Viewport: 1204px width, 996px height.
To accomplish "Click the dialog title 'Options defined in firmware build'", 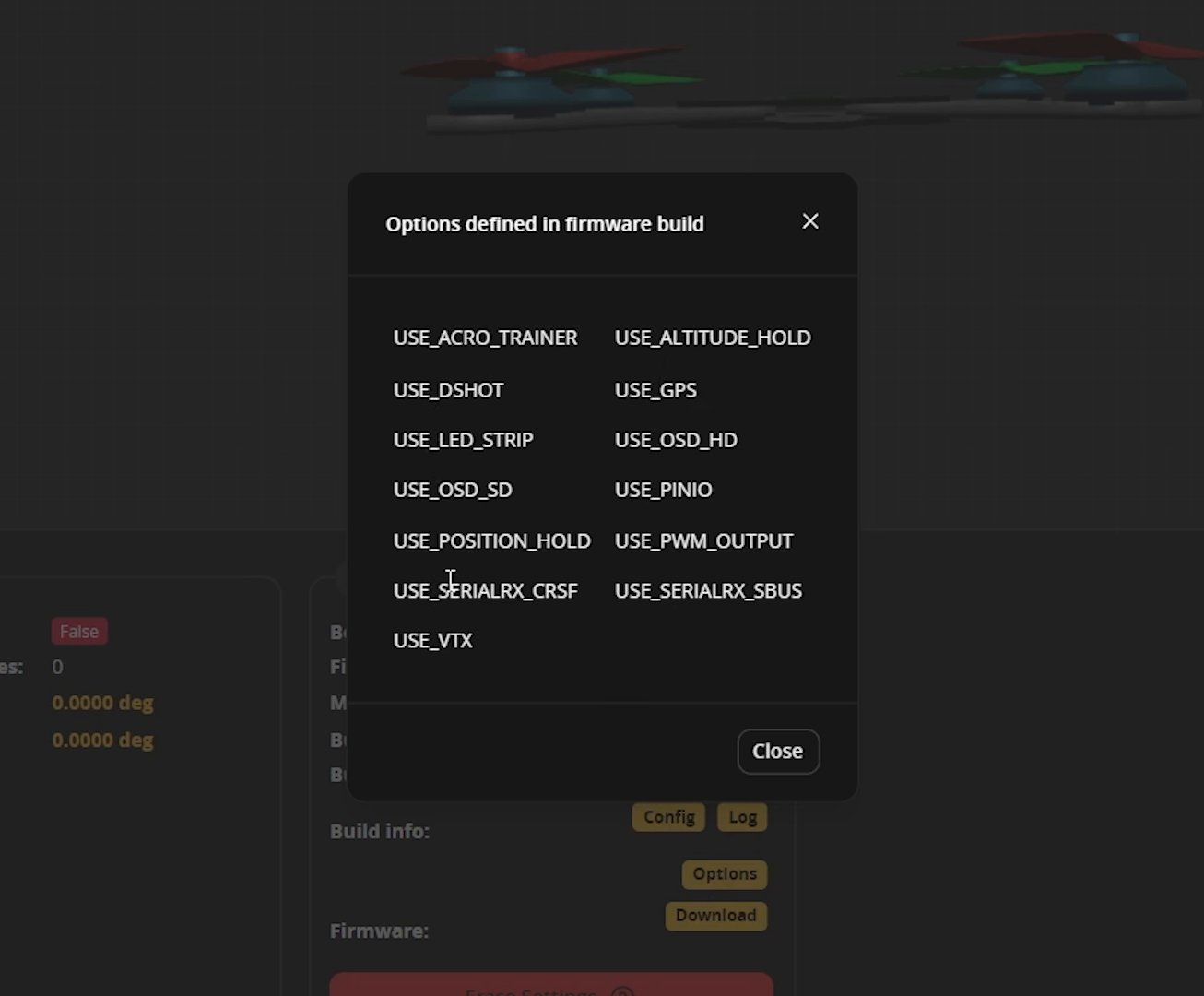I will pyautogui.click(x=545, y=224).
